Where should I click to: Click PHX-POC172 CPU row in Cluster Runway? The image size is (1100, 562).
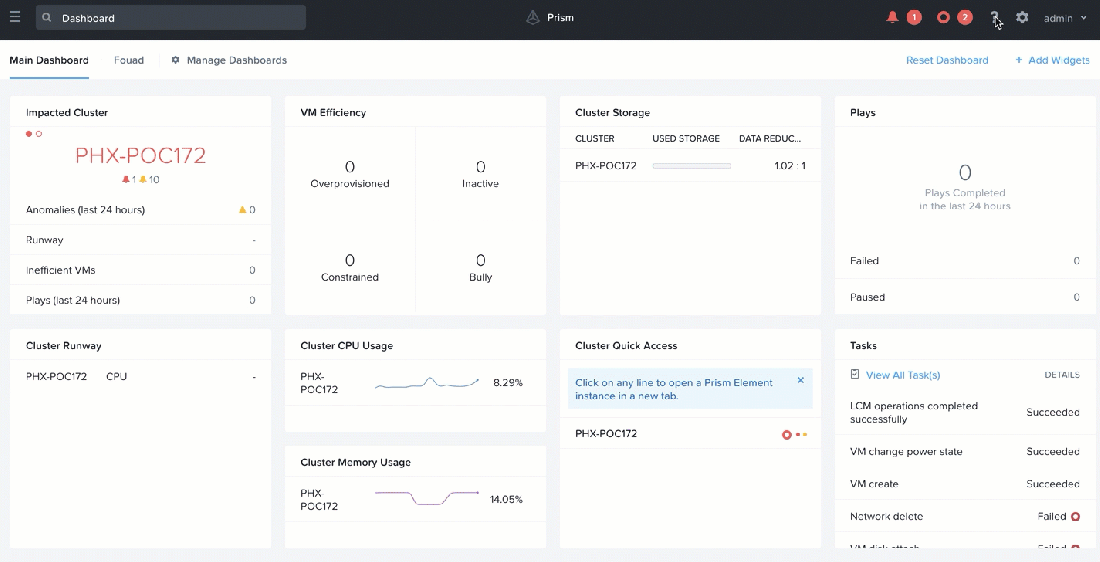(x=140, y=377)
